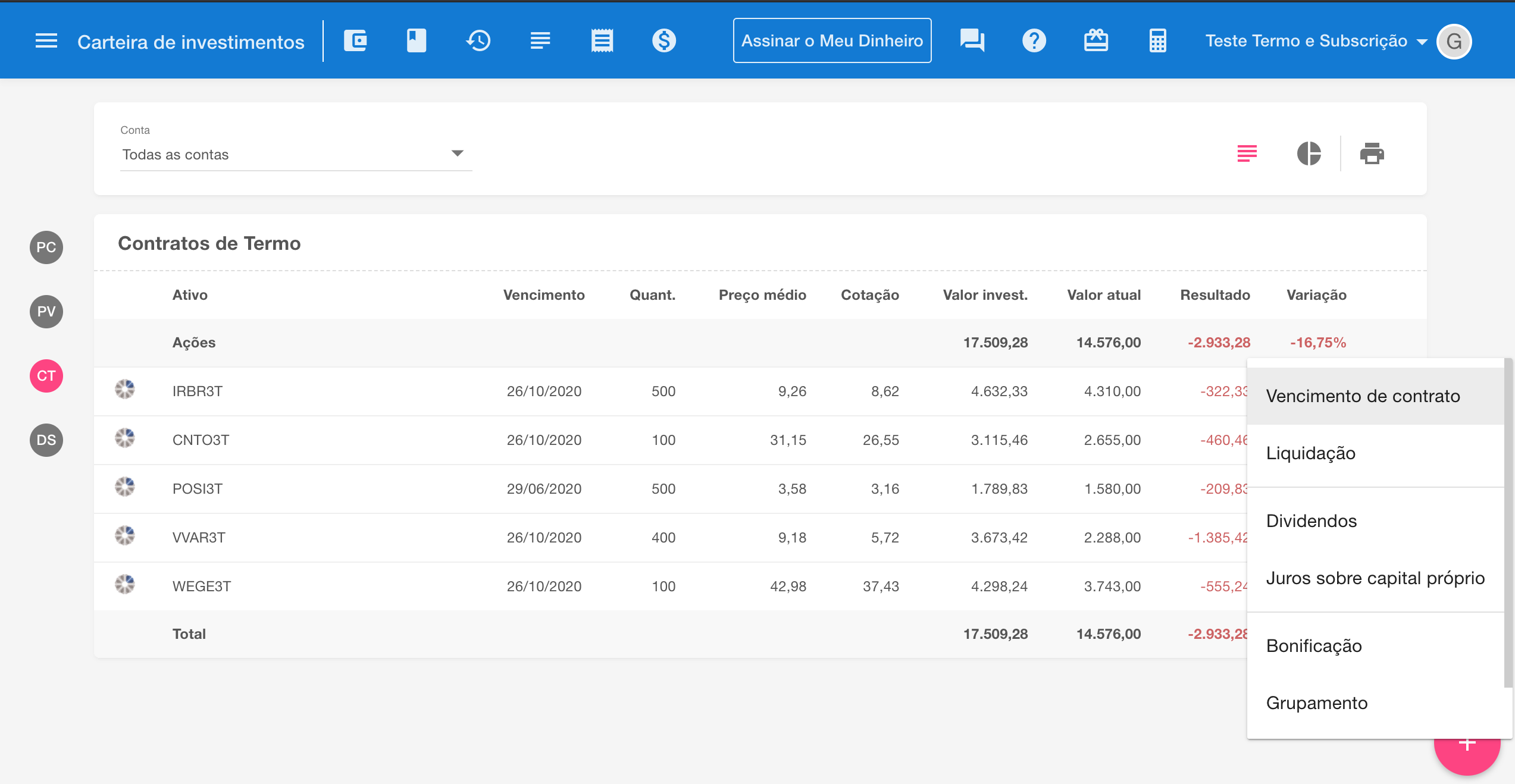Screen dimensions: 1515x784
Task: Click the calculator icon
Action: [1157, 41]
